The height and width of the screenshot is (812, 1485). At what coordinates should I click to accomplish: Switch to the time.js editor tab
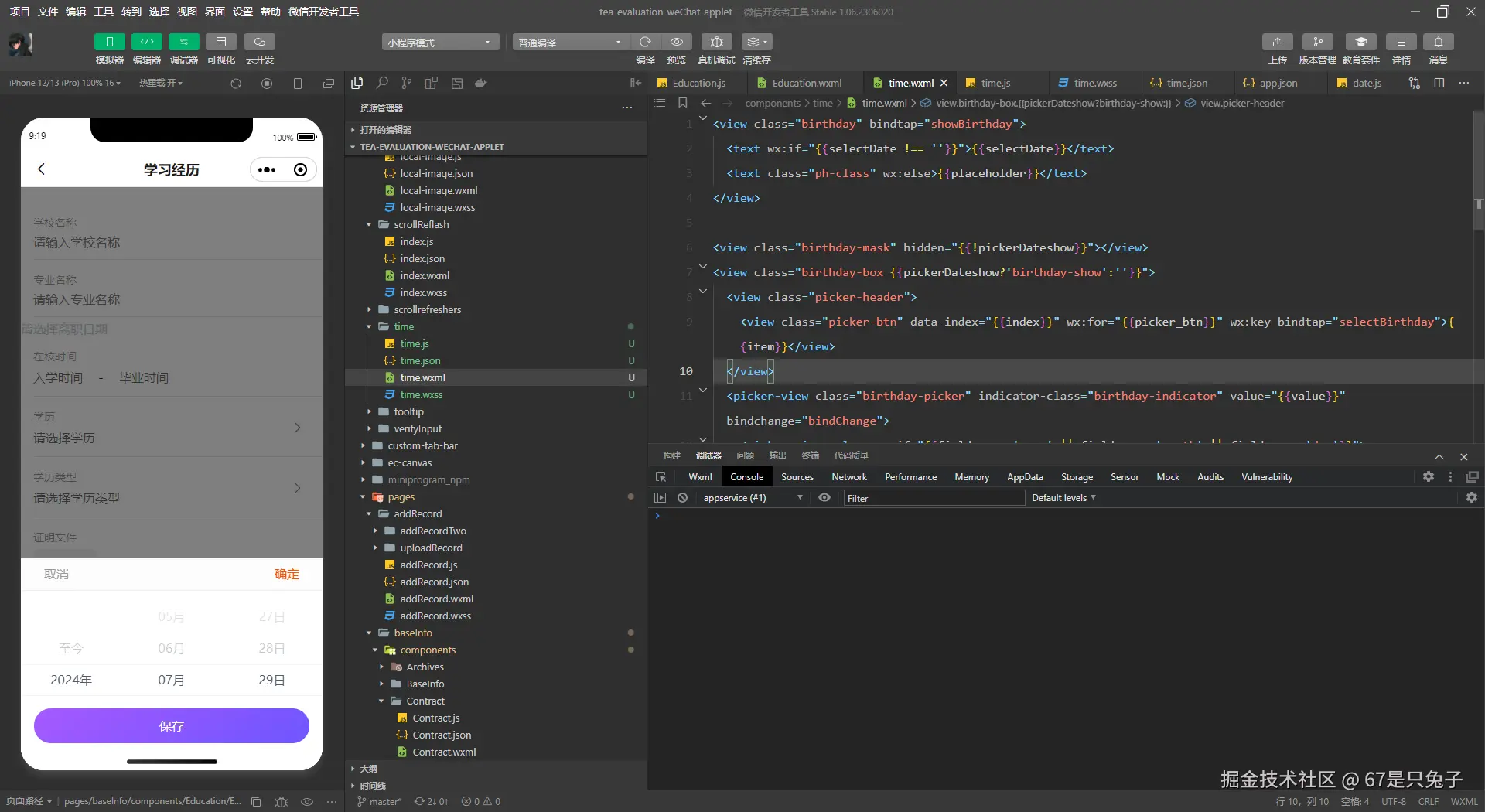(995, 83)
